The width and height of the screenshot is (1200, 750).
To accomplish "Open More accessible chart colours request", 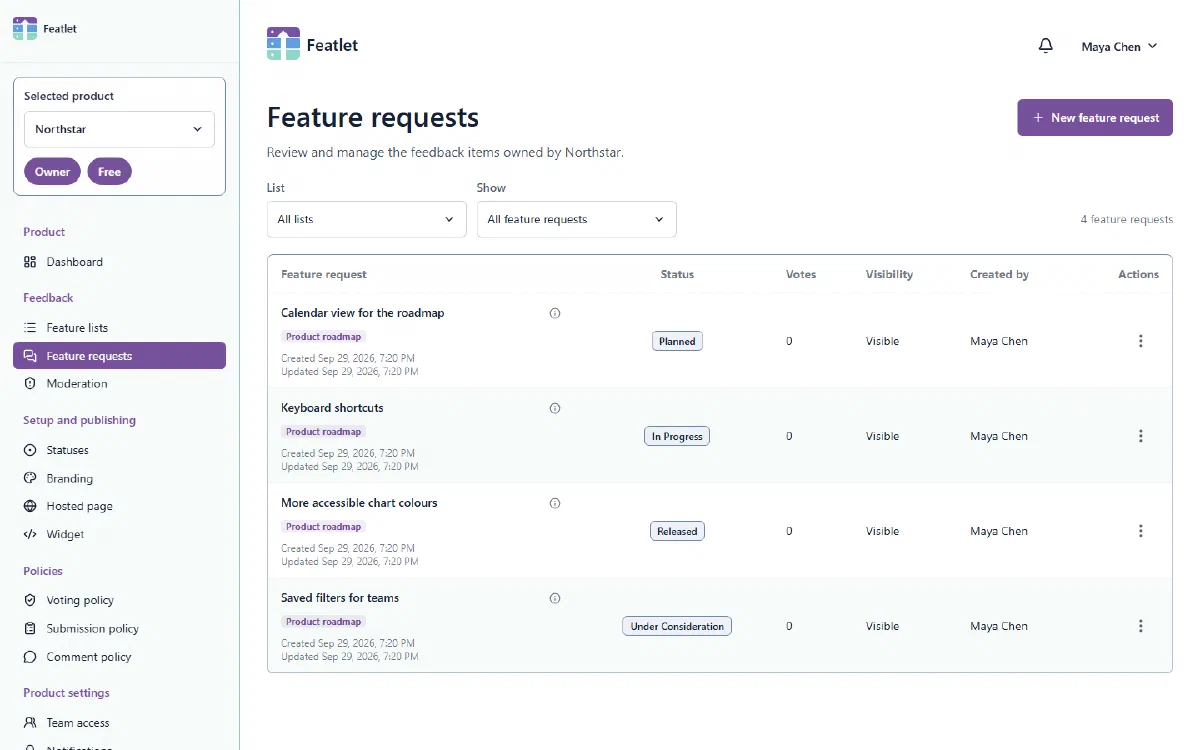I will [x=359, y=503].
